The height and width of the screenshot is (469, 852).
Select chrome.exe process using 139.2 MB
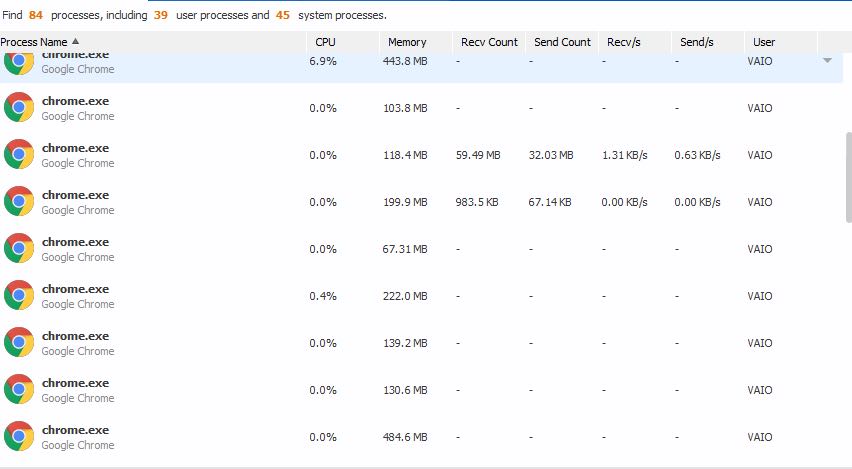421,343
